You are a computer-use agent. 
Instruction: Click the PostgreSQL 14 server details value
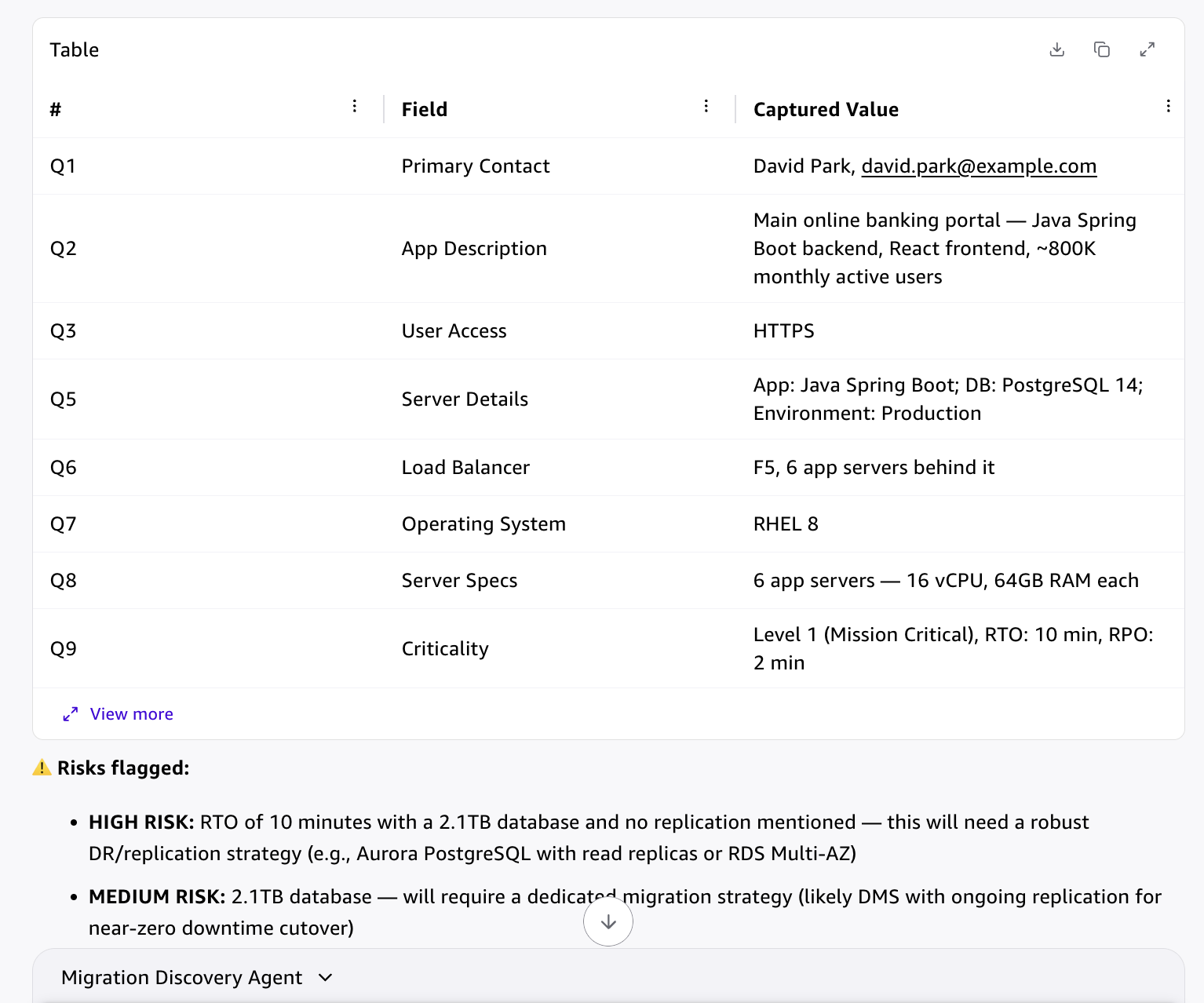948,399
